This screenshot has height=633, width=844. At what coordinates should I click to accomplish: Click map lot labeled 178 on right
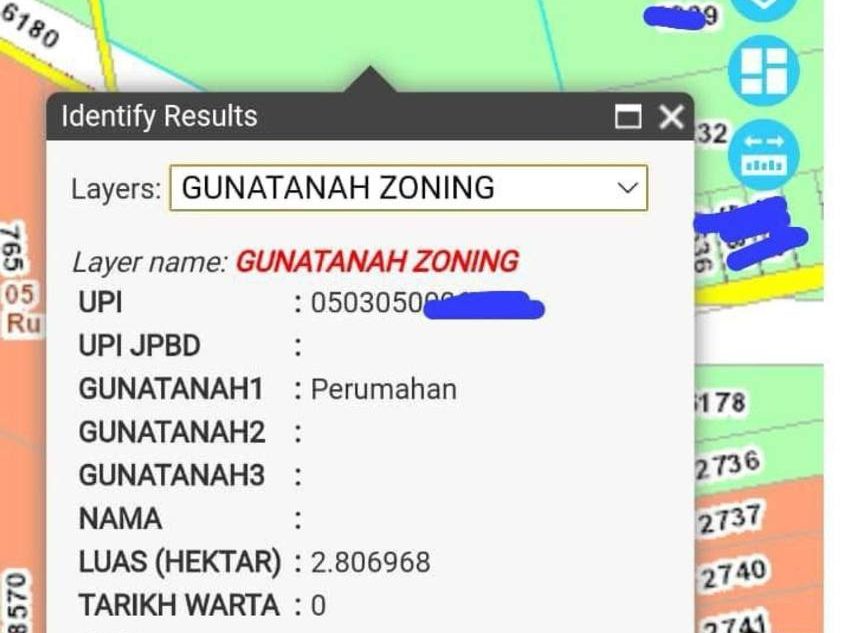[720, 404]
